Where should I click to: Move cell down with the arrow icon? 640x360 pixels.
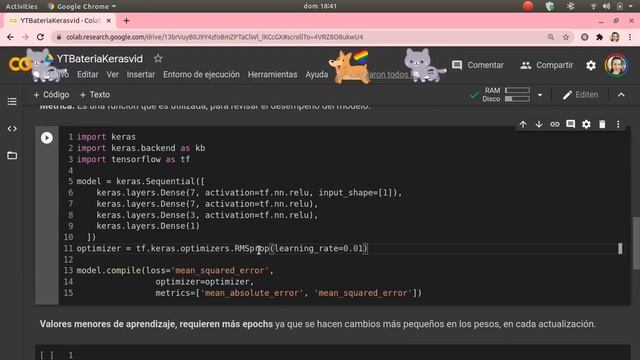click(x=539, y=124)
